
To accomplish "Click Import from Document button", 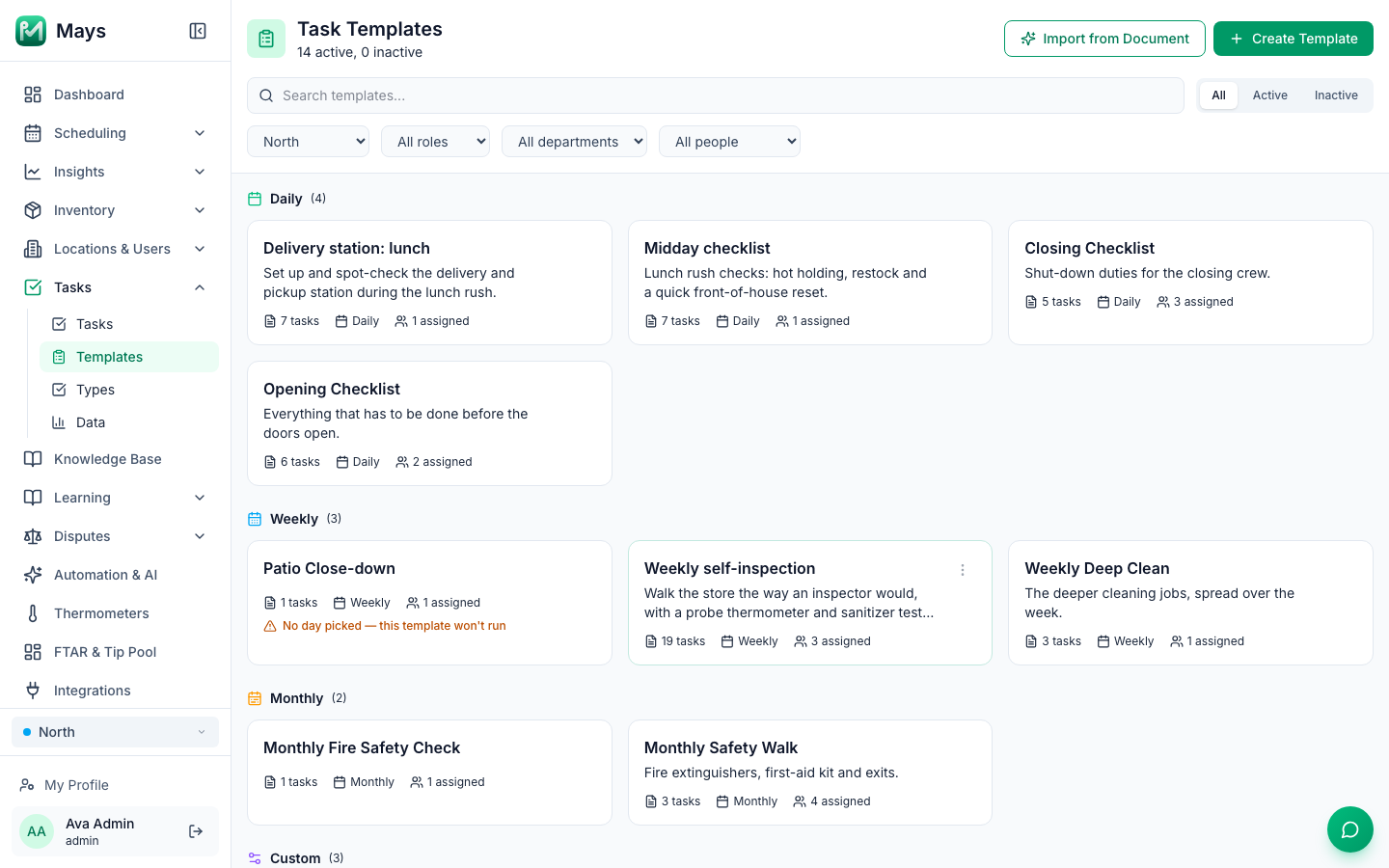I will (x=1104, y=39).
